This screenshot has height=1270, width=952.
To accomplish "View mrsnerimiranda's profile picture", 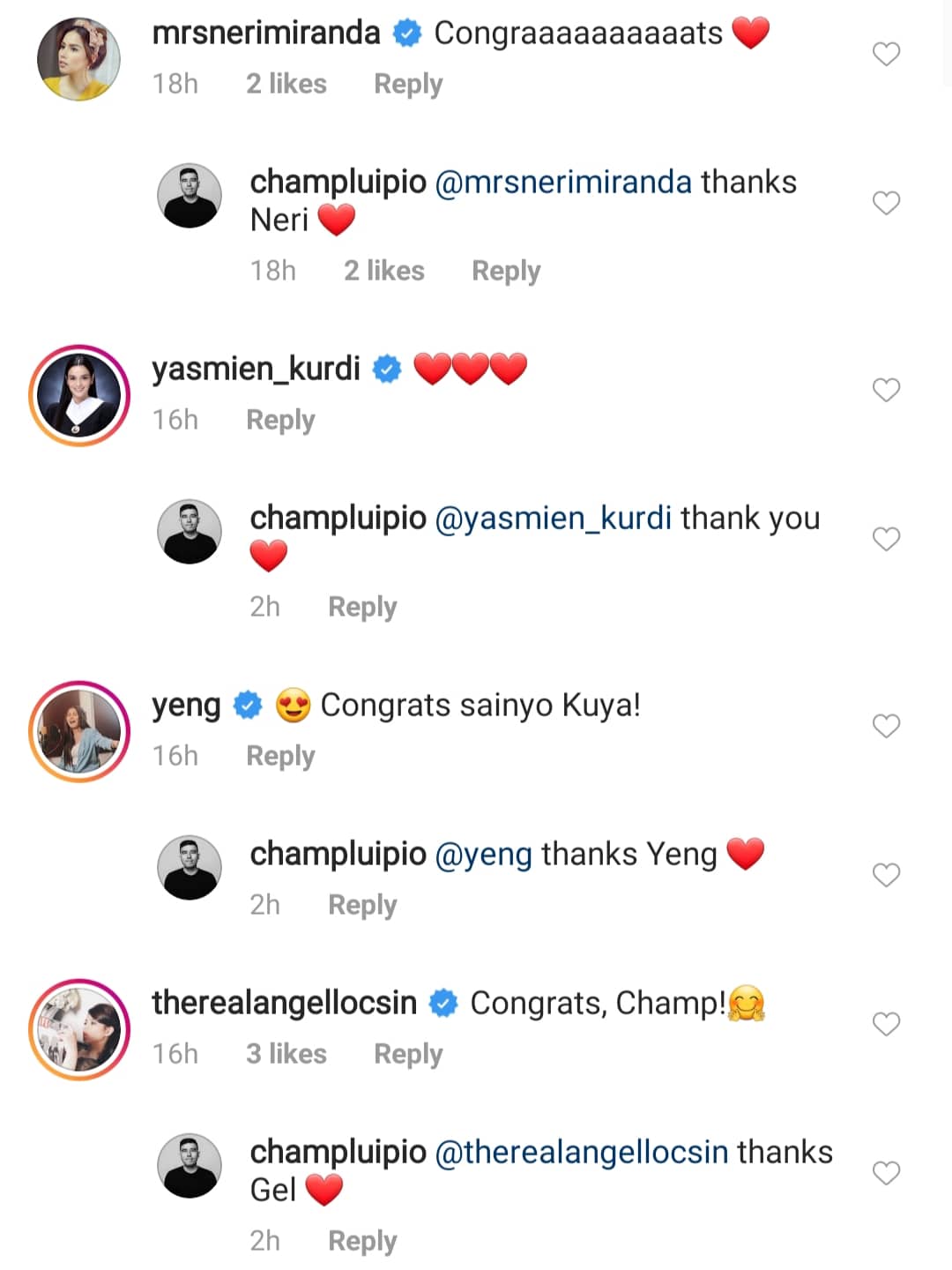I will 78,59.
